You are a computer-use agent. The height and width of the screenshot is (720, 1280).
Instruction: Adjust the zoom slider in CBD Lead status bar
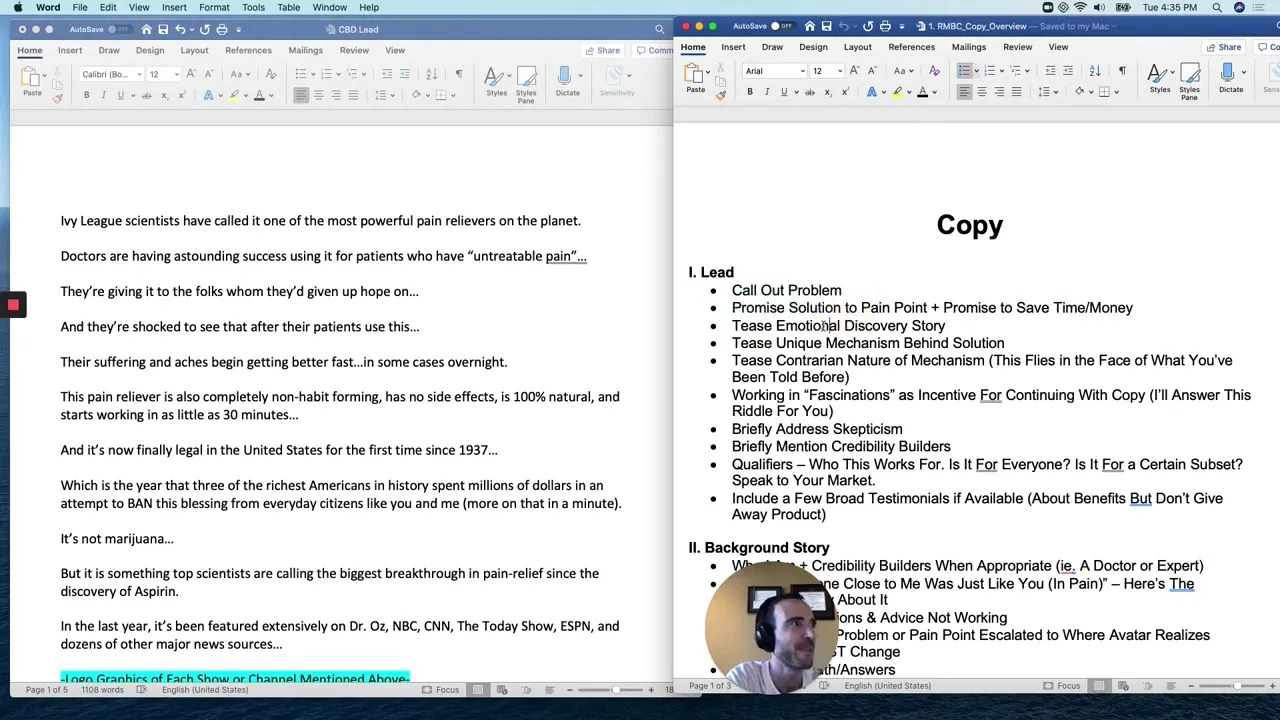pyautogui.click(x=614, y=689)
